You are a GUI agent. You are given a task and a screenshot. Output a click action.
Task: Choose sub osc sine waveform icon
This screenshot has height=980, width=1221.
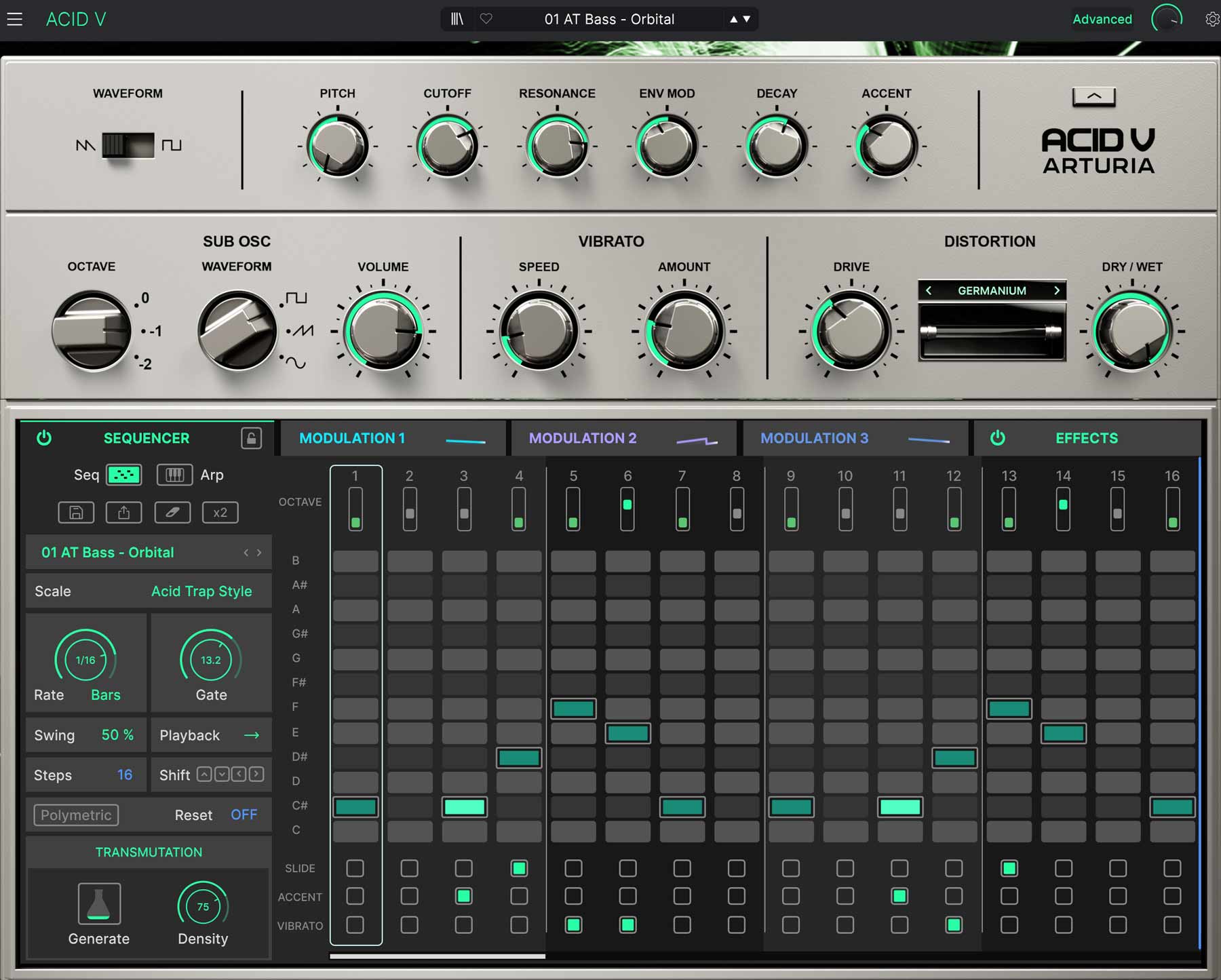295,363
